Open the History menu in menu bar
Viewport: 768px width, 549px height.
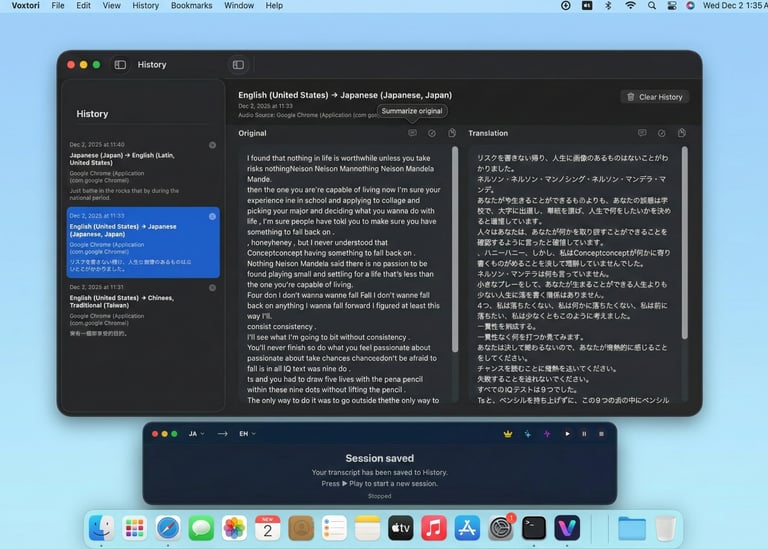point(145,5)
